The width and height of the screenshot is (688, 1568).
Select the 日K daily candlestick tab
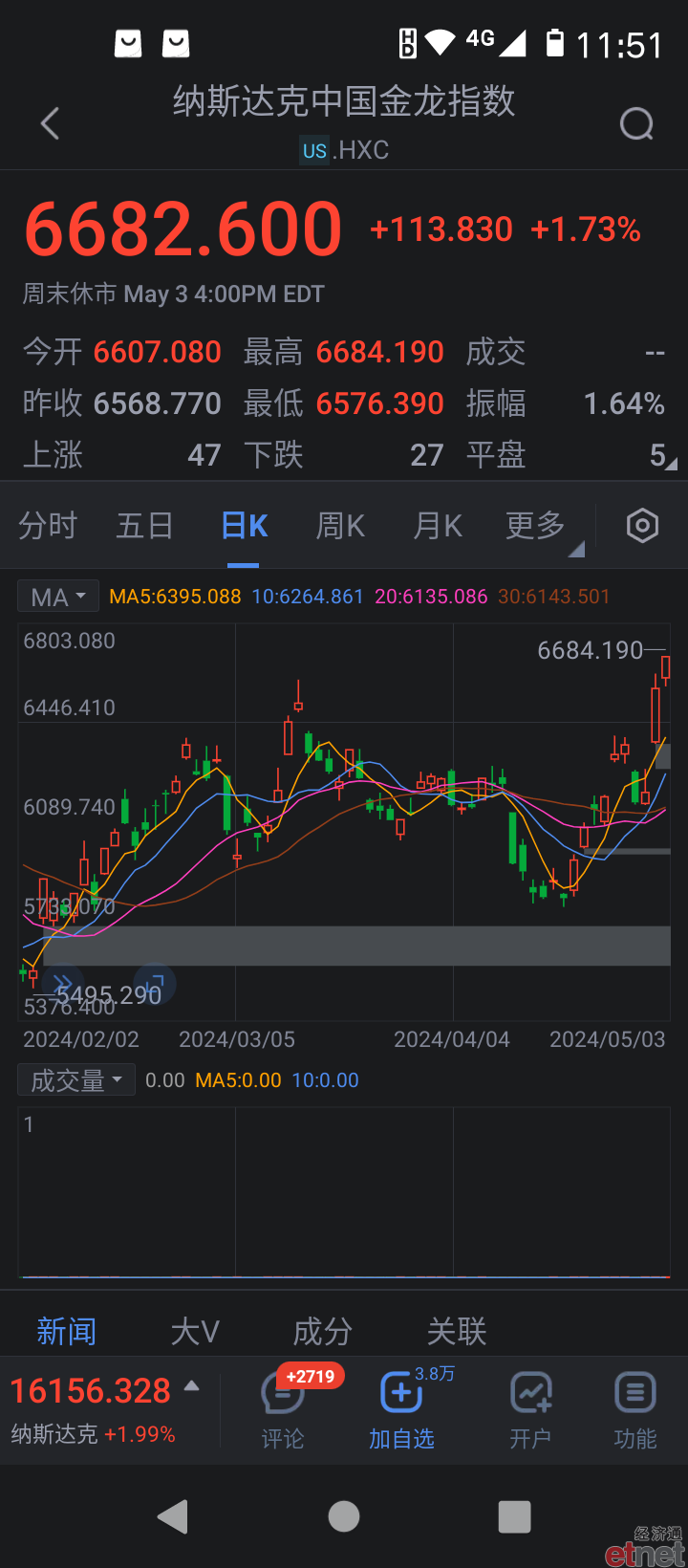point(244,526)
